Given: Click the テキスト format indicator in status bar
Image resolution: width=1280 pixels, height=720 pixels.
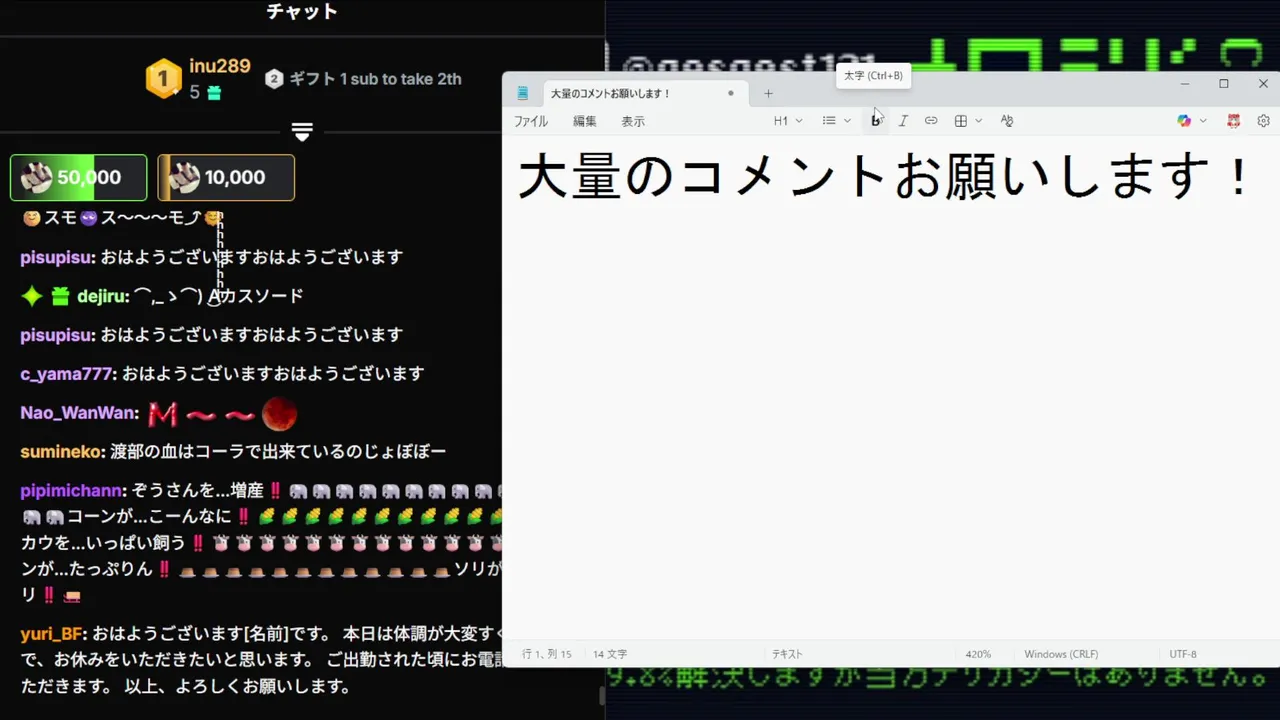Looking at the screenshot, I should pyautogui.click(x=787, y=654).
